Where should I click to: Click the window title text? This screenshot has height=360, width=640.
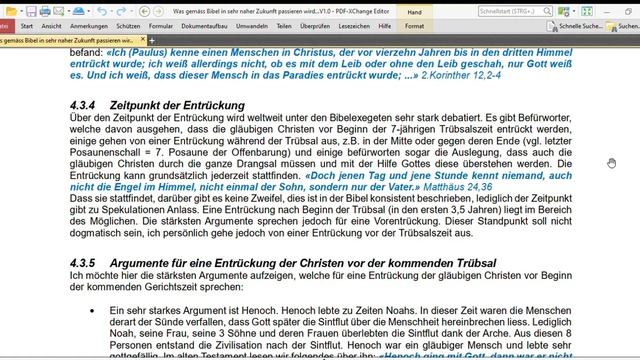click(x=281, y=11)
